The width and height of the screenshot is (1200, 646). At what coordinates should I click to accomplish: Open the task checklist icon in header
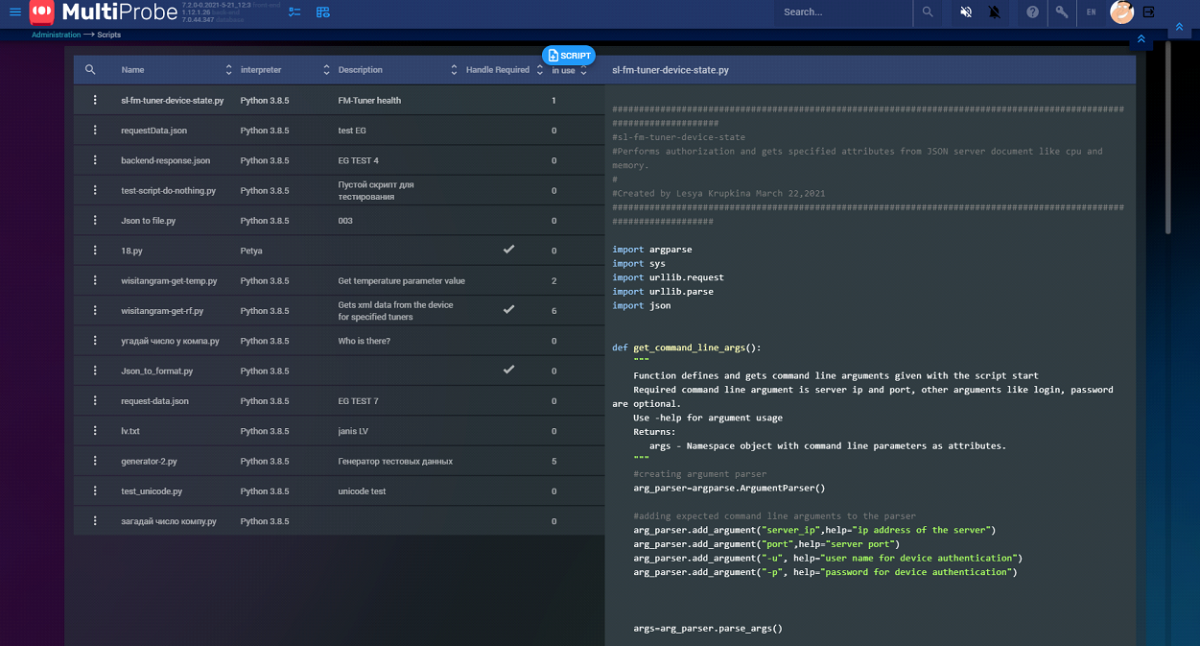coord(294,12)
